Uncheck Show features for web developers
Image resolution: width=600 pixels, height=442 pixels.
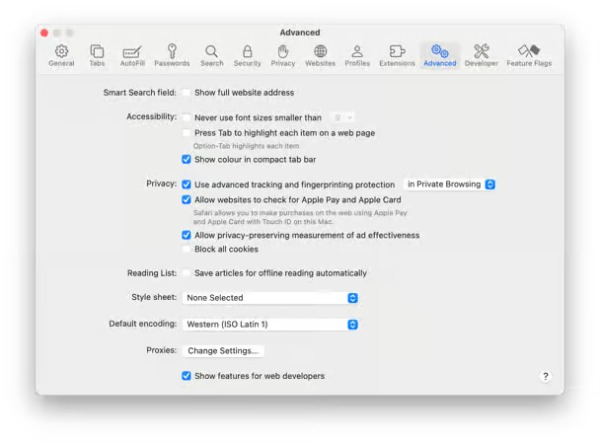click(186, 376)
